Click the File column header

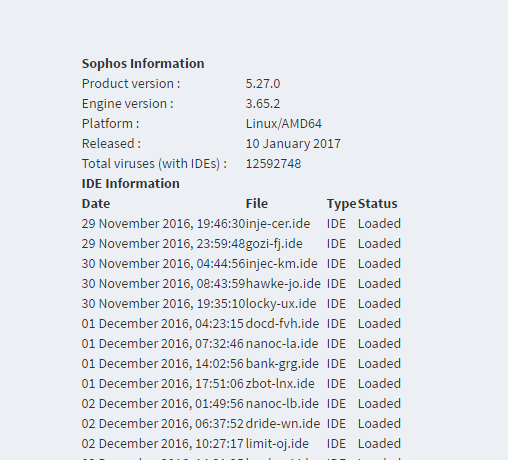(257, 204)
